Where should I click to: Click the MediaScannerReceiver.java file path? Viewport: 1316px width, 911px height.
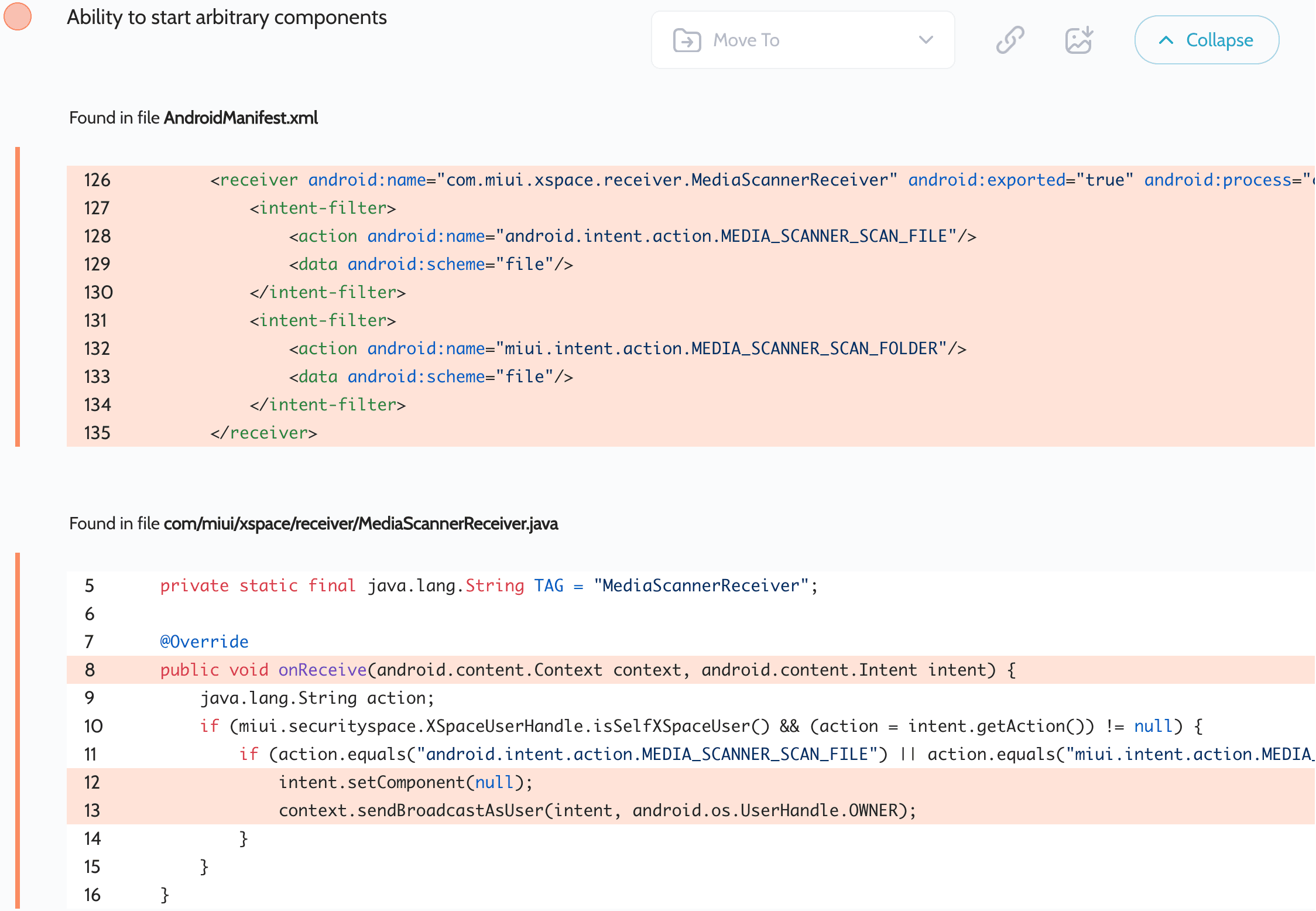[361, 523]
